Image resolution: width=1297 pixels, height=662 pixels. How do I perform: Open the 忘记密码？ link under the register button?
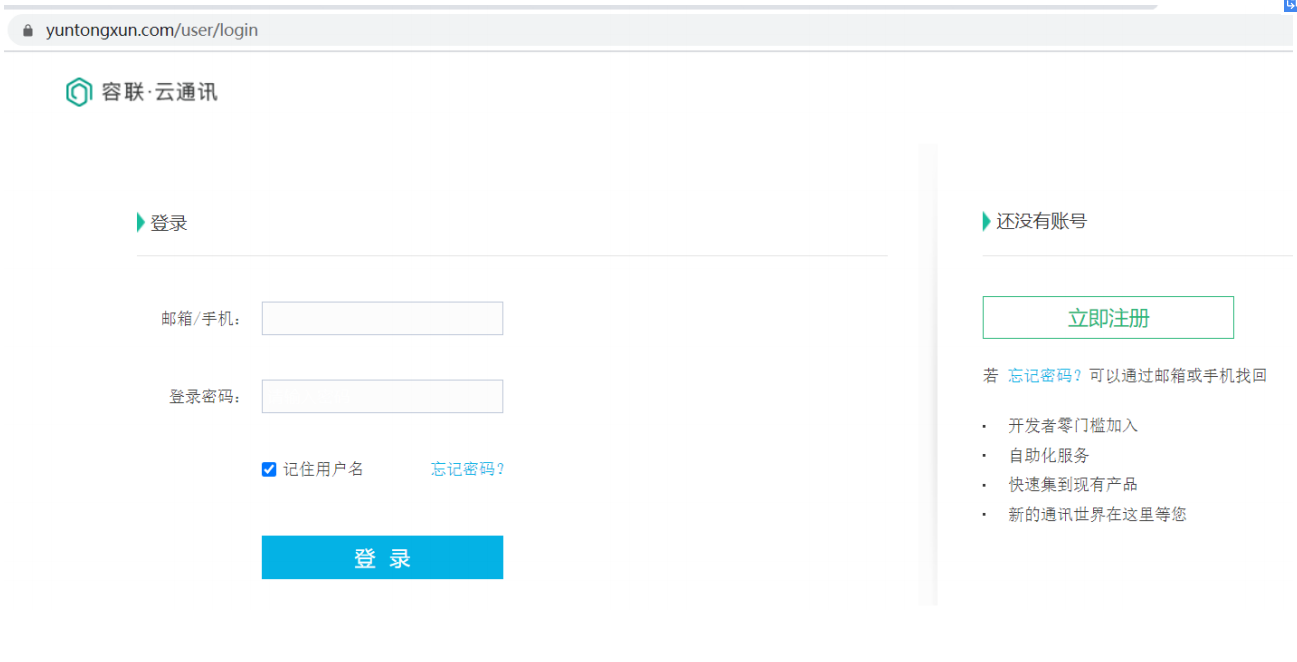click(1045, 376)
